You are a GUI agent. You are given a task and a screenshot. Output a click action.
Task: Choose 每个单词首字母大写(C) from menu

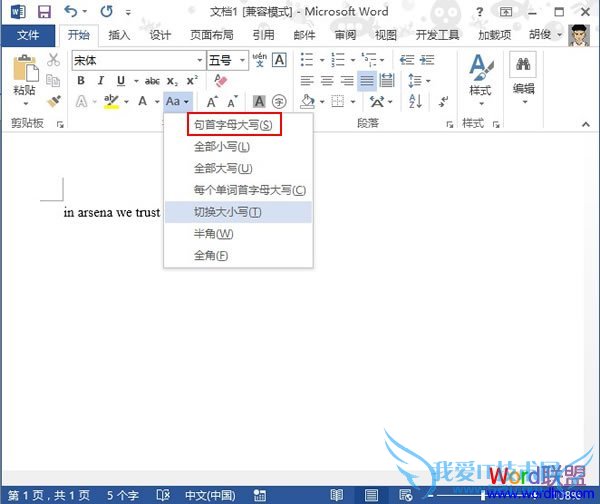(238, 190)
